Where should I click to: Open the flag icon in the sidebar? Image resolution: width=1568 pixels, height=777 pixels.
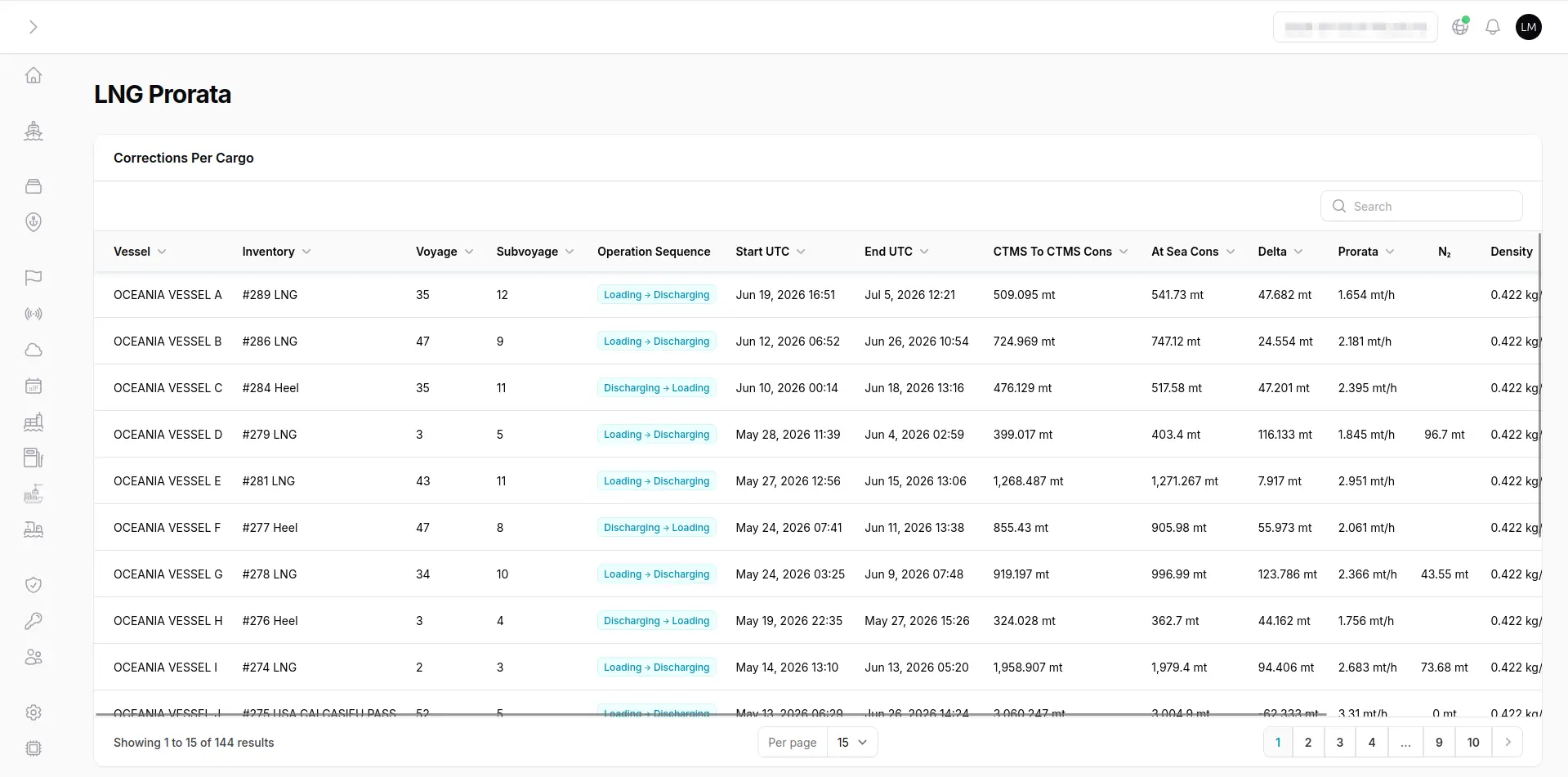(x=34, y=278)
